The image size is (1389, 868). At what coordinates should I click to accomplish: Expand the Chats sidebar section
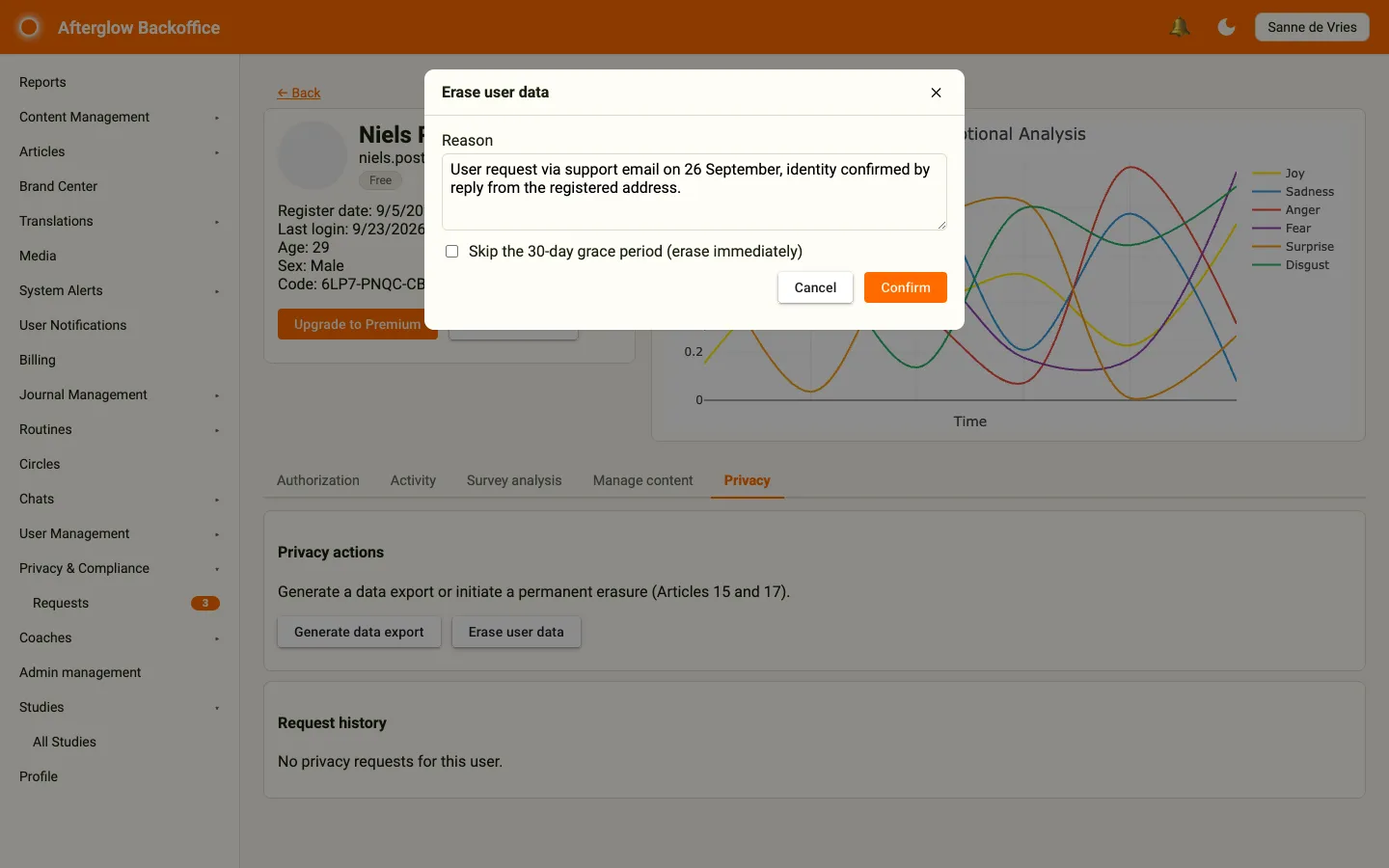tap(120, 499)
